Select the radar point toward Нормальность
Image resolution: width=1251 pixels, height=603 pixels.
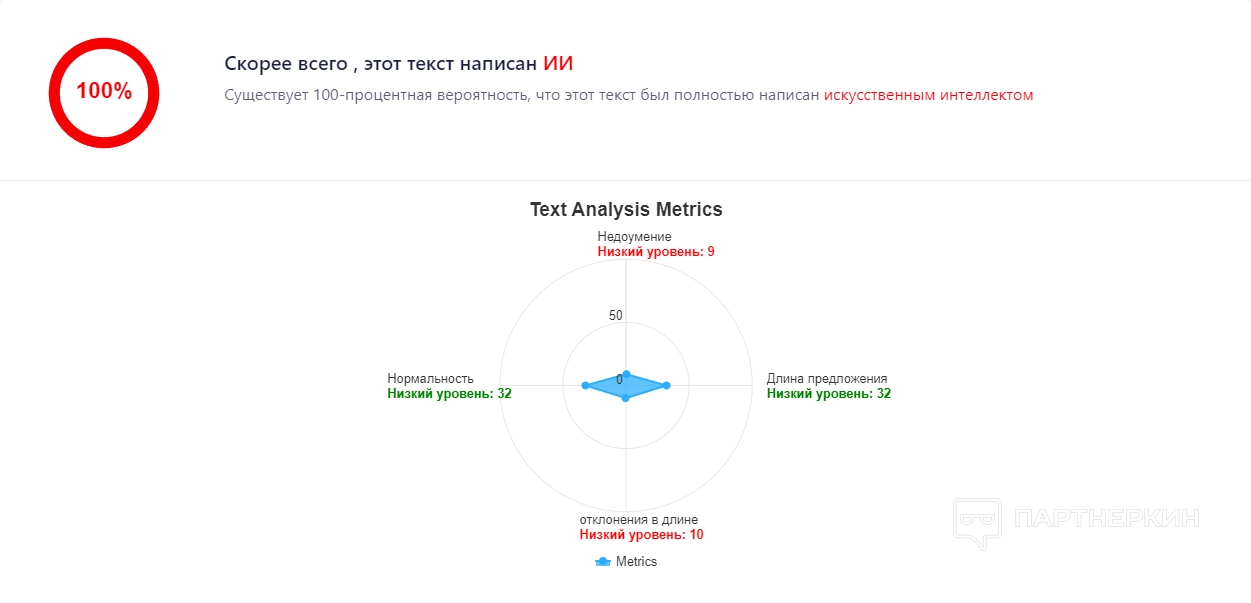click(585, 385)
